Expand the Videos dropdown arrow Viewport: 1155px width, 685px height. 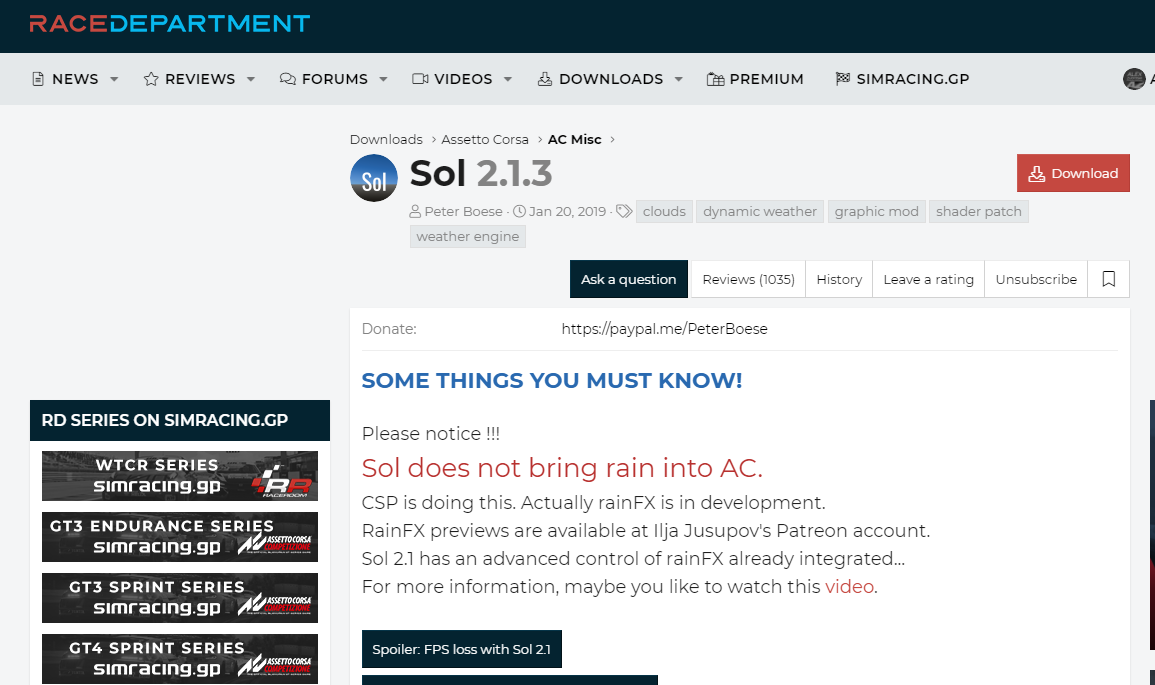pos(508,79)
